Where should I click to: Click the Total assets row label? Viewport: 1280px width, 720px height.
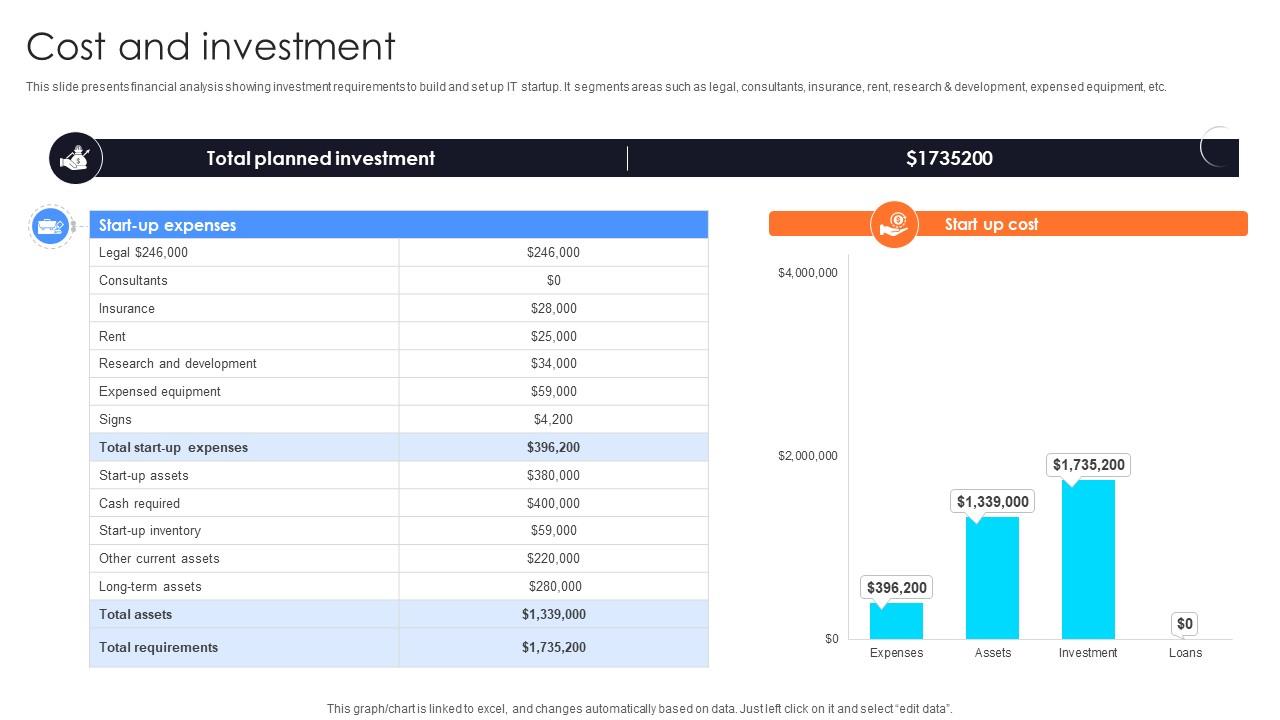click(135, 615)
